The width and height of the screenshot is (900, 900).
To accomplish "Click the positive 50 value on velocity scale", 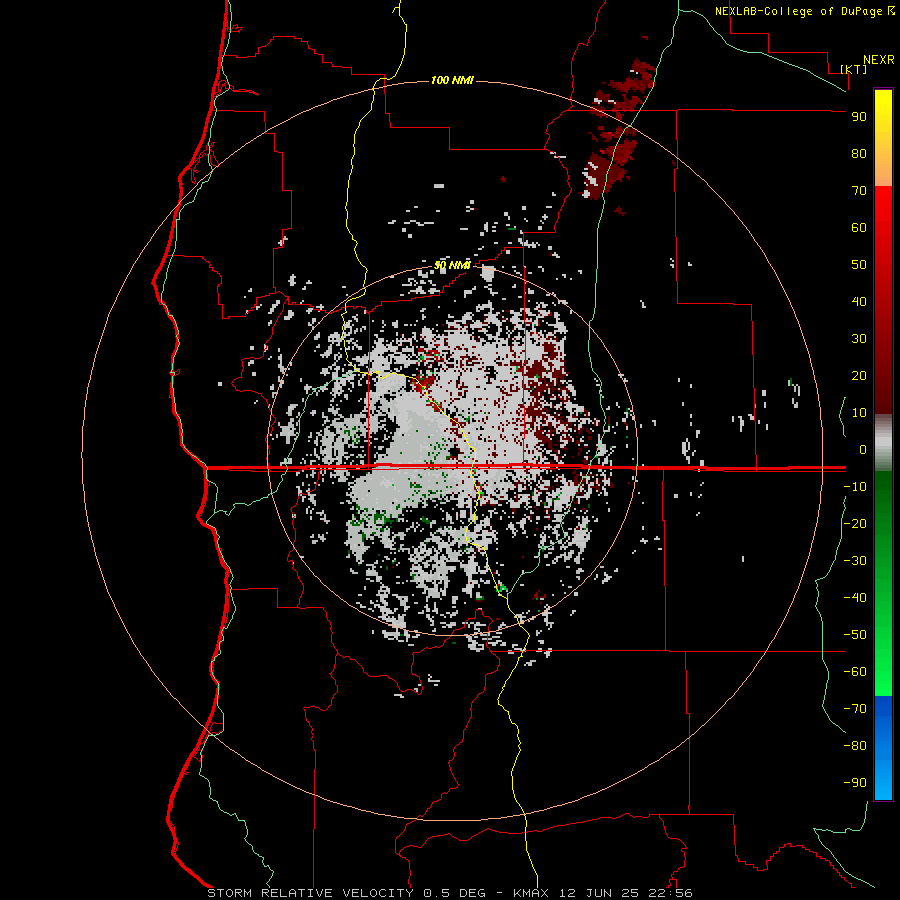I will click(859, 265).
